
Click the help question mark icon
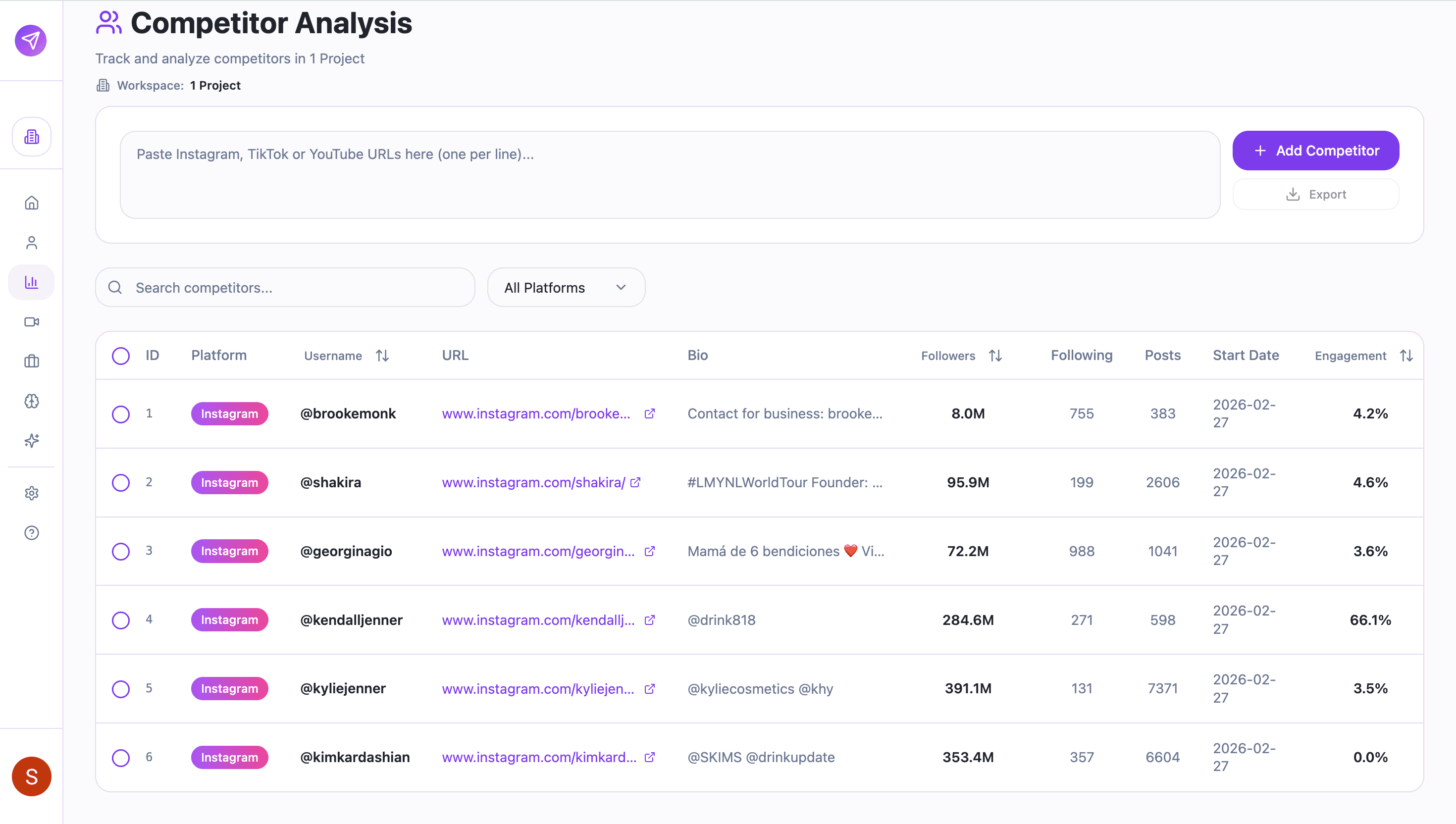click(32, 532)
